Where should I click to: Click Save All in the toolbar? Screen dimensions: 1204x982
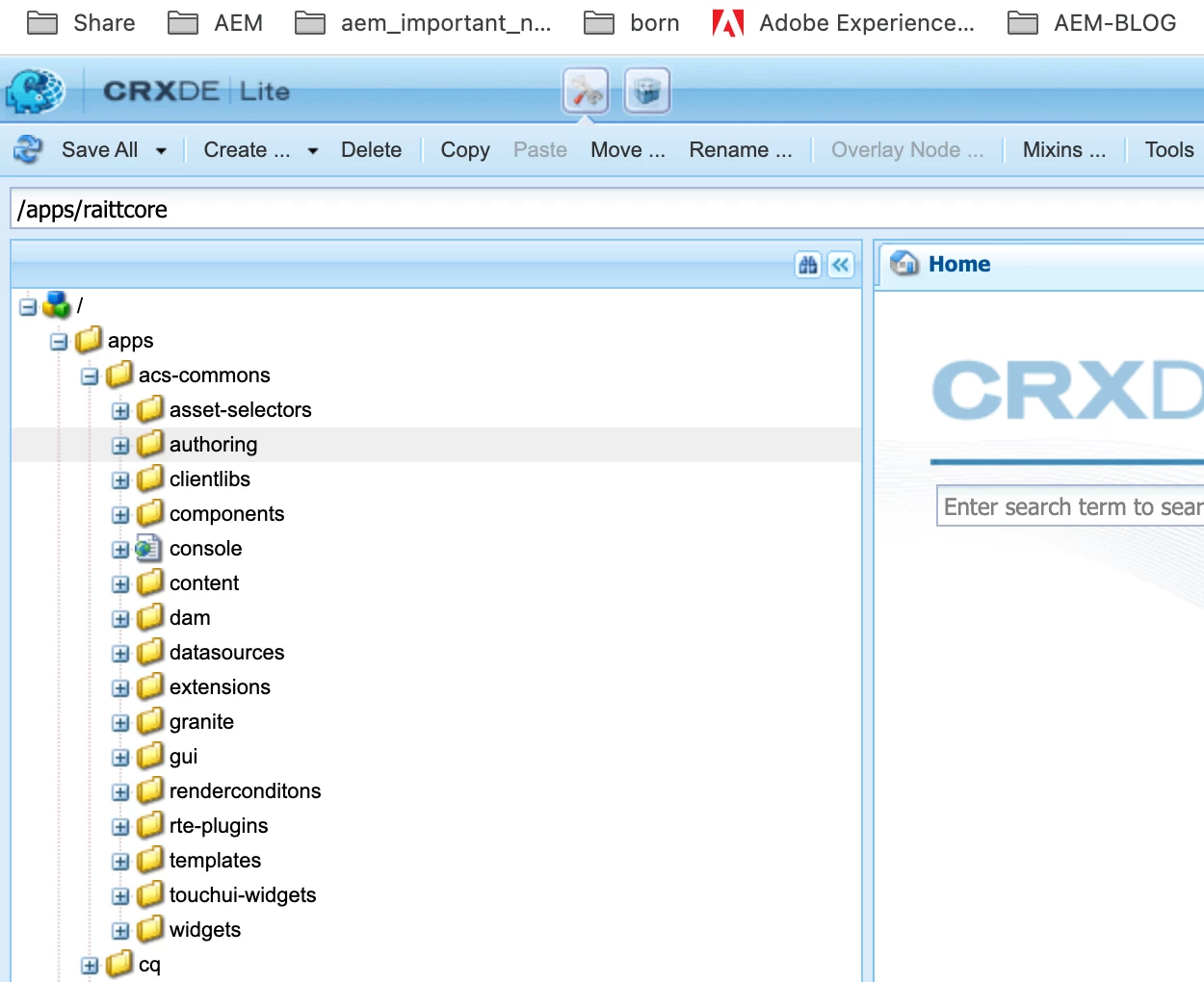point(99,149)
